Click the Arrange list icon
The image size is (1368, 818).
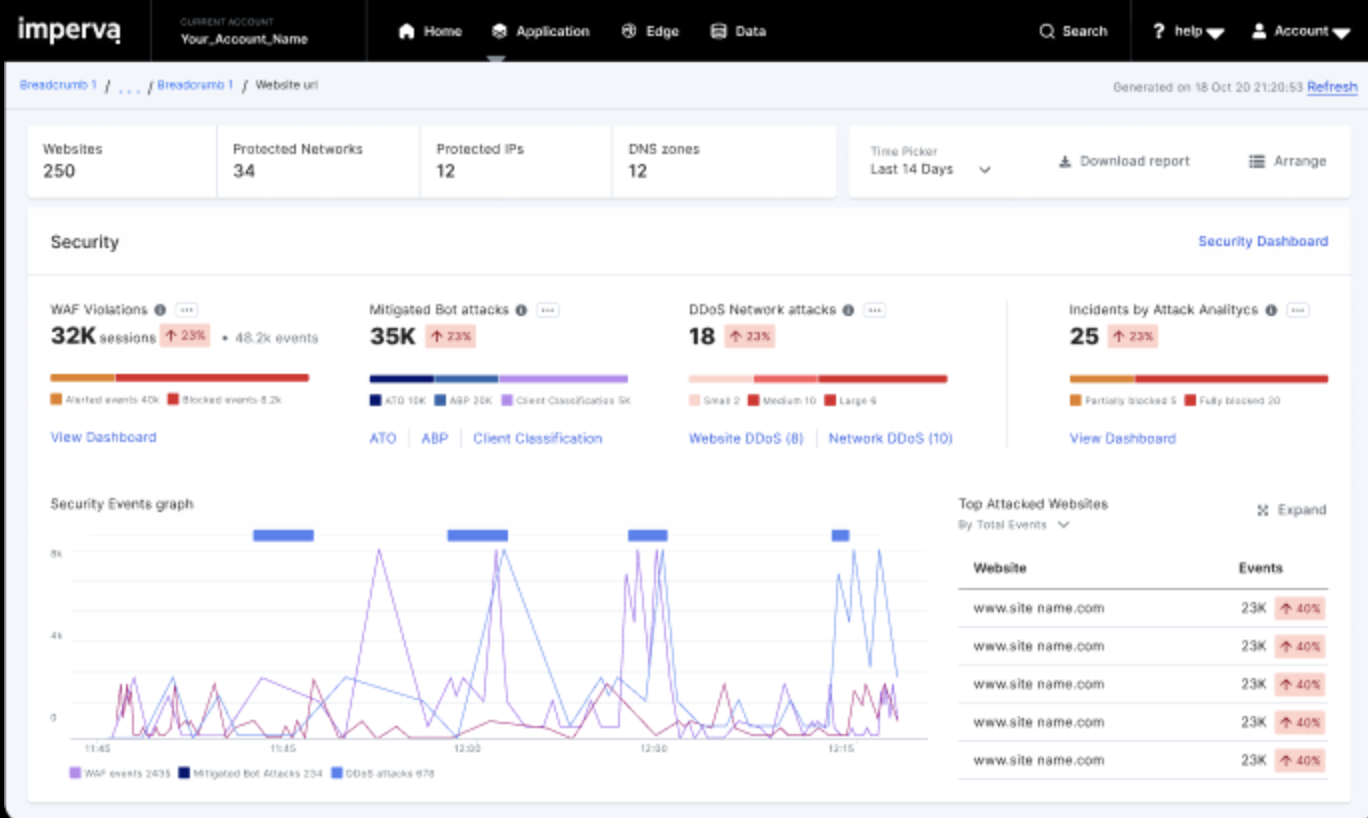pyautogui.click(x=1257, y=161)
